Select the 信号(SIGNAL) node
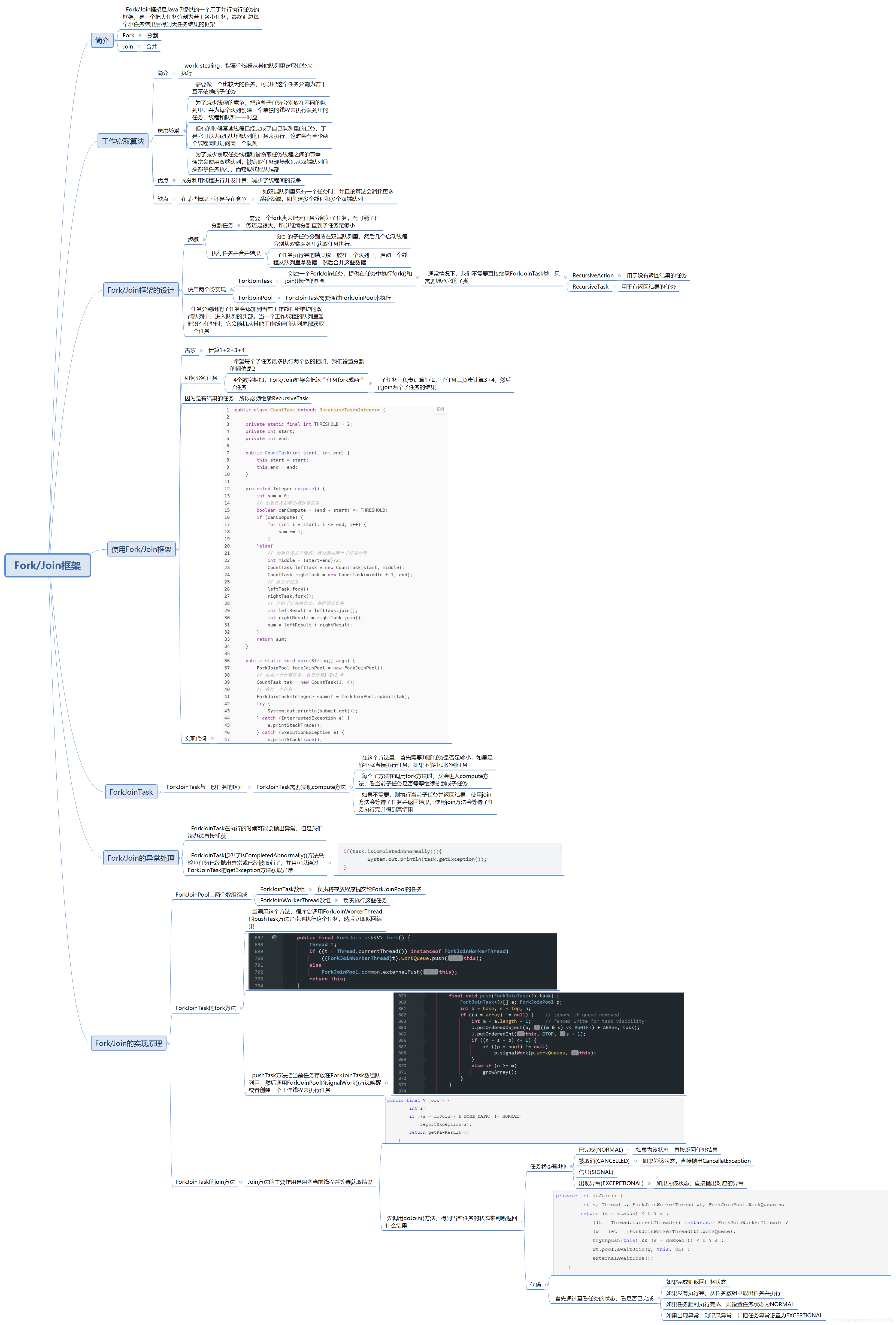The image size is (896, 1325). [596, 1172]
